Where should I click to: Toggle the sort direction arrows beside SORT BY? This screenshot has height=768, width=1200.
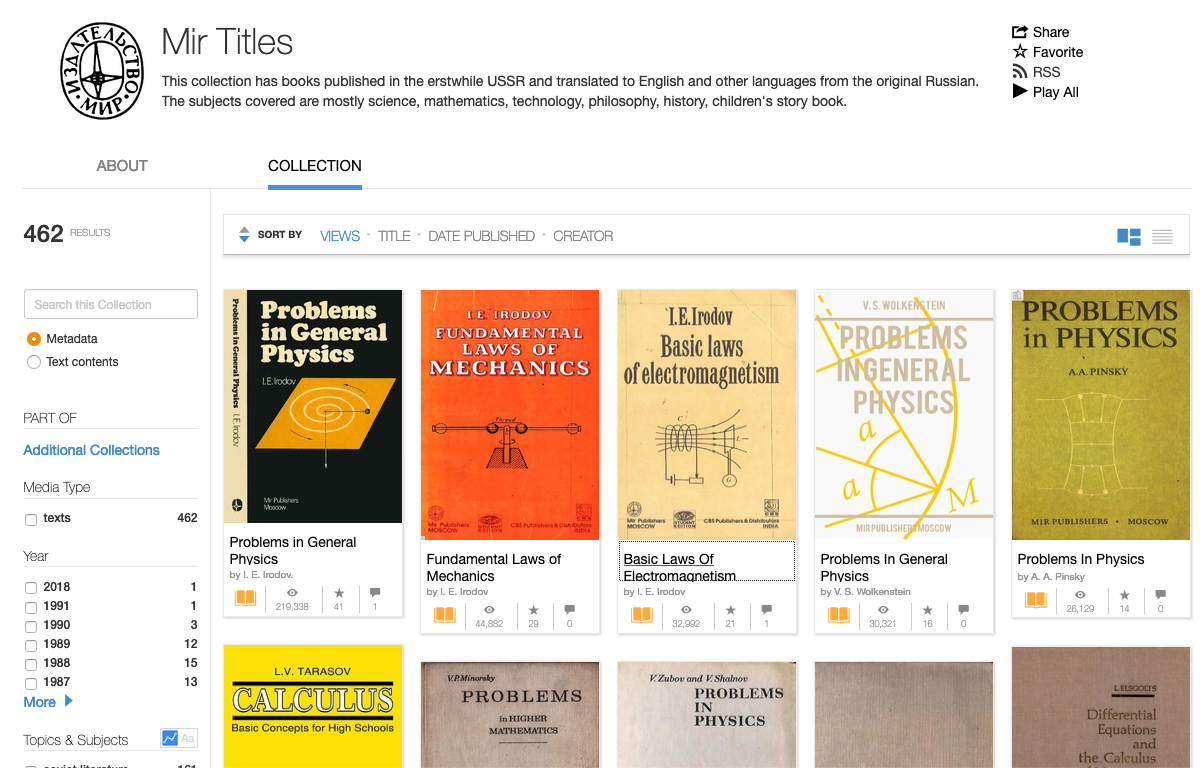(244, 234)
